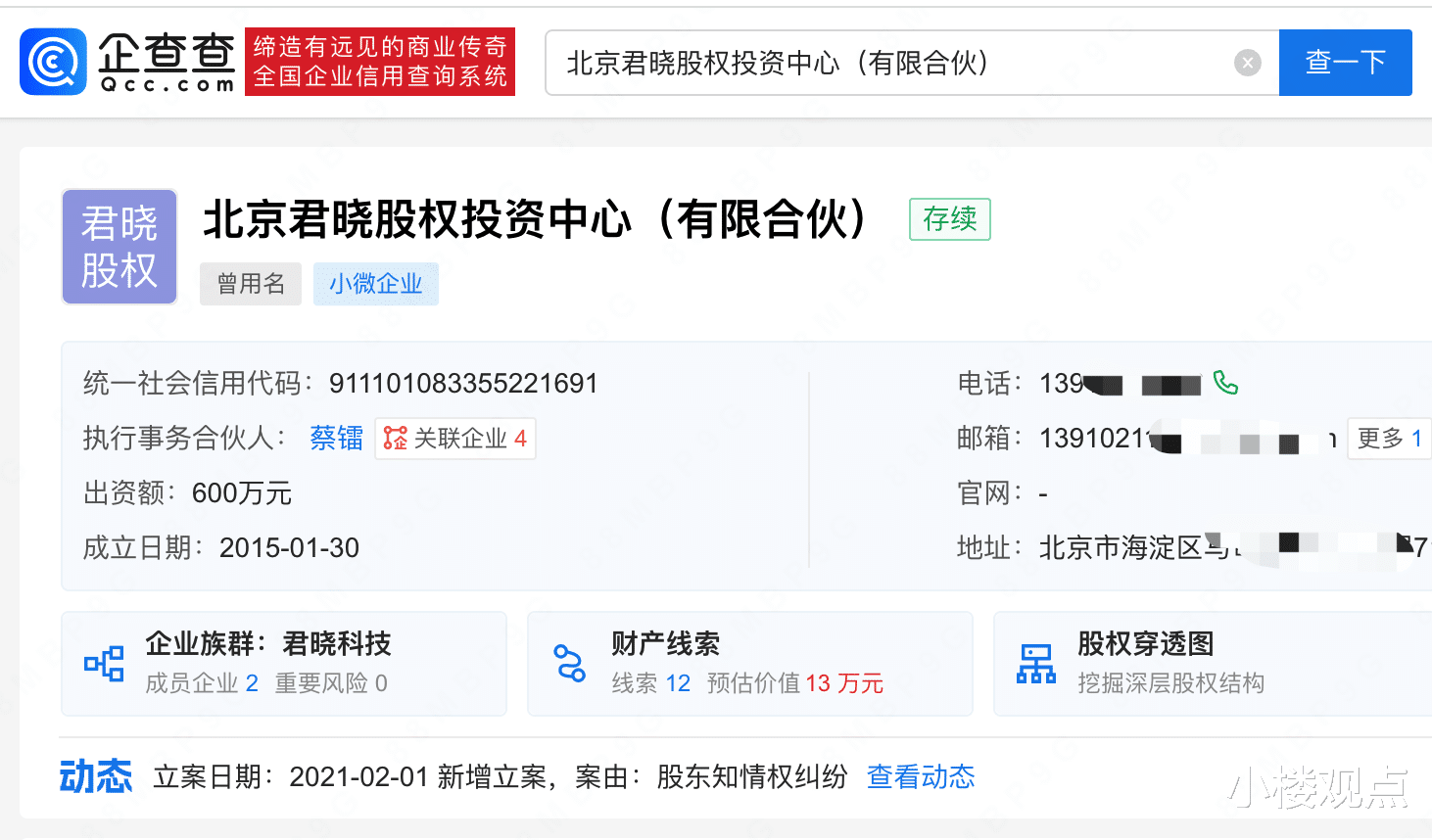Click the 财产线索 chain icon
Image resolution: width=1432 pixels, height=840 pixels.
point(570,664)
